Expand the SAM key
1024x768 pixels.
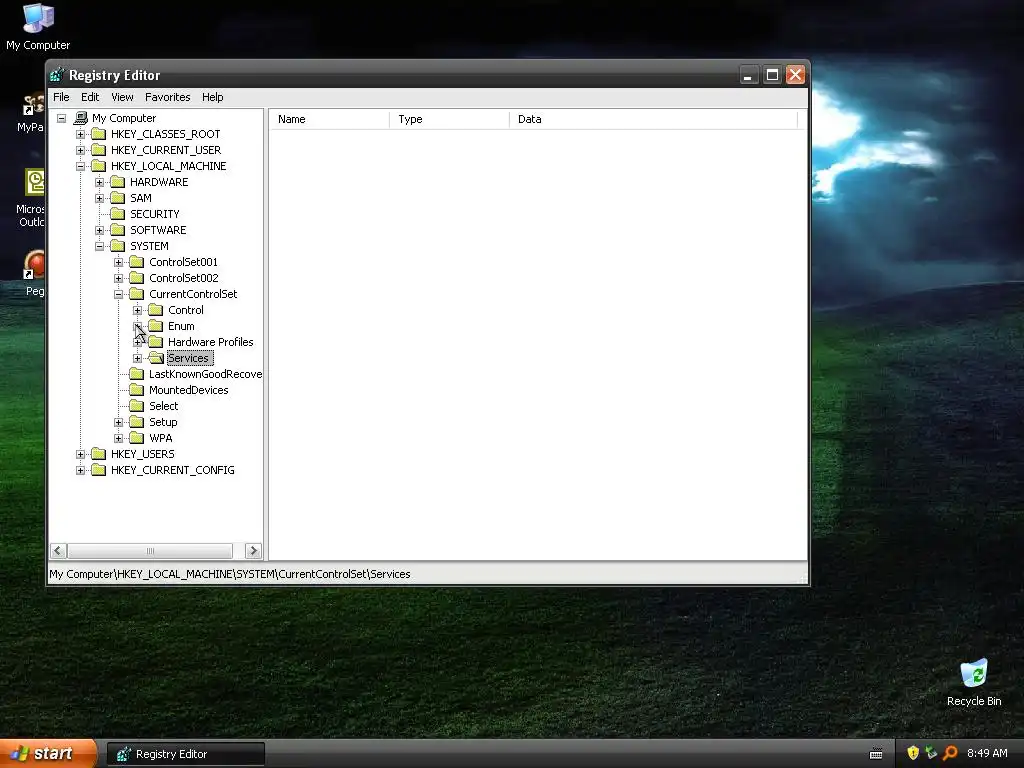tap(99, 199)
